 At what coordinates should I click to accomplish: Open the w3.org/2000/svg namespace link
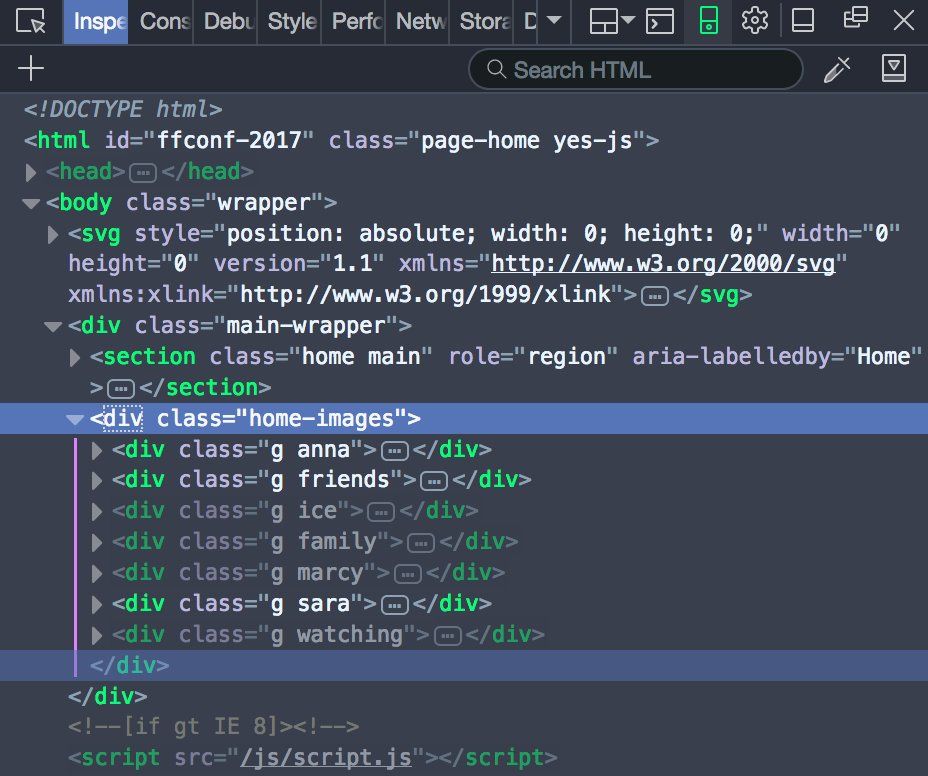663,263
